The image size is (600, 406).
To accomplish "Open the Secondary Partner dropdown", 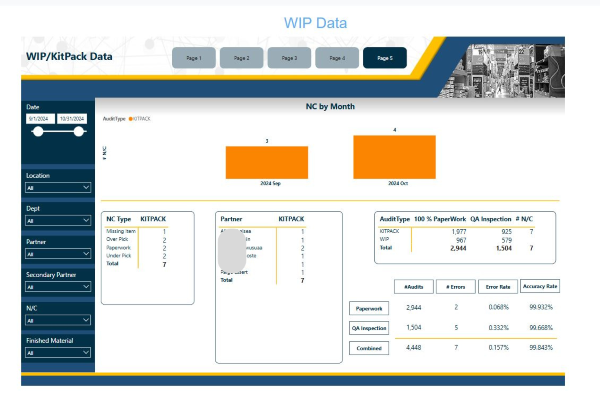I will tap(58, 287).
